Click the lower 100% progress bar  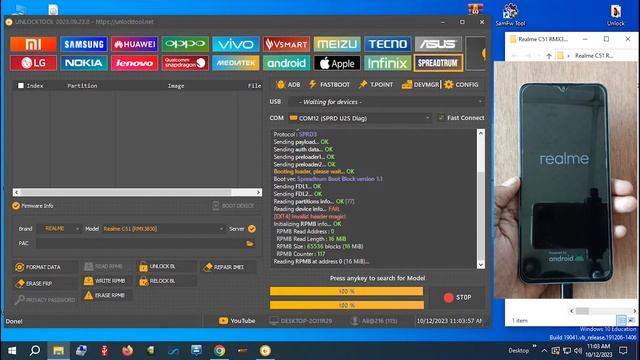347,305
